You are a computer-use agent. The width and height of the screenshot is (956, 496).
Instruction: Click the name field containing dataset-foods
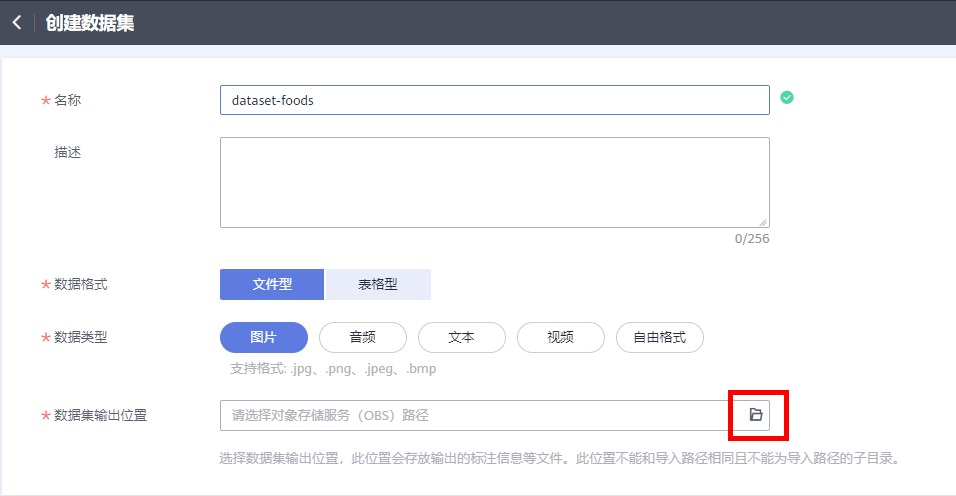[494, 100]
